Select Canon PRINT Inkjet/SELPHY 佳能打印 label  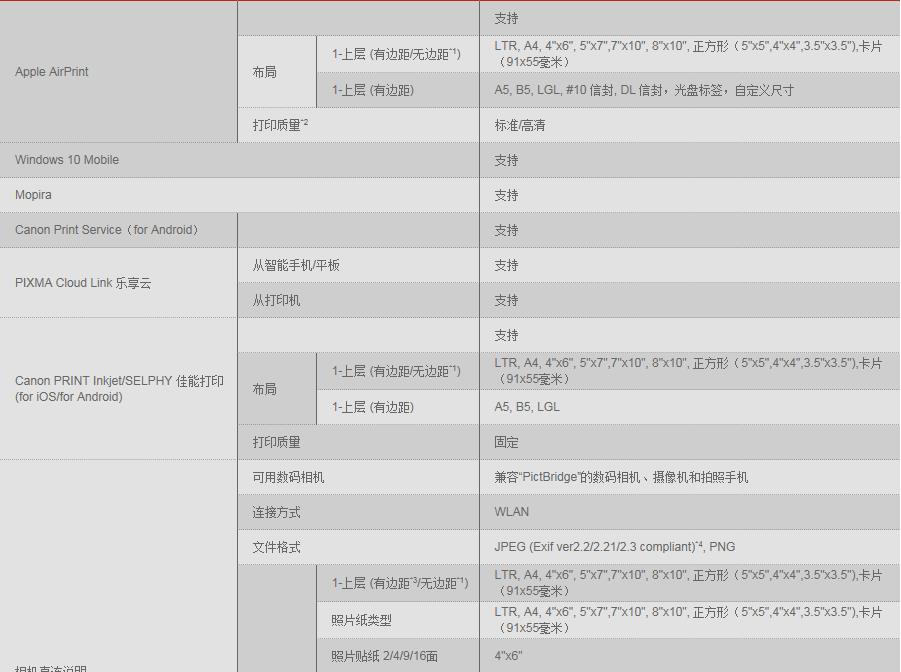point(119,389)
